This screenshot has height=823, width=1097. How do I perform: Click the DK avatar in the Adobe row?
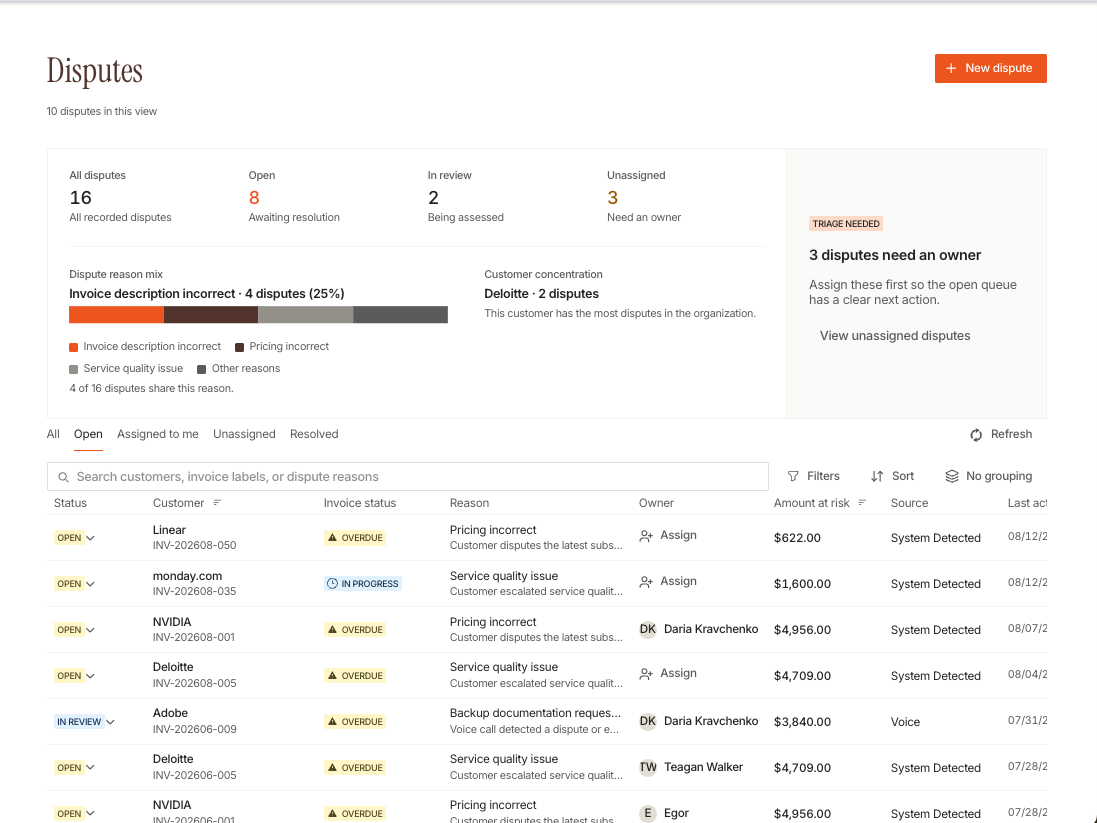[x=648, y=721]
